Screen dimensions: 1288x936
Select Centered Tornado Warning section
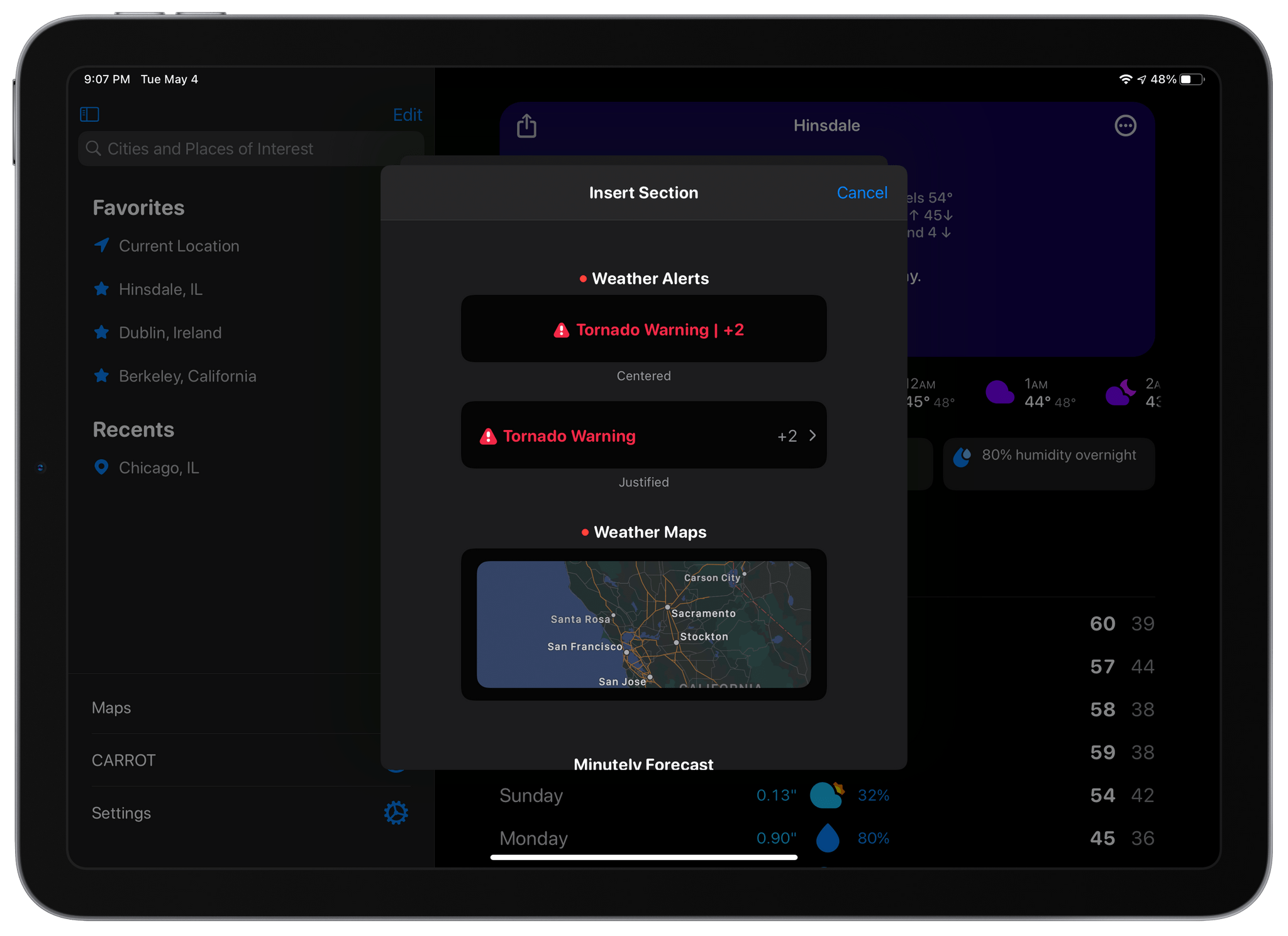point(644,328)
